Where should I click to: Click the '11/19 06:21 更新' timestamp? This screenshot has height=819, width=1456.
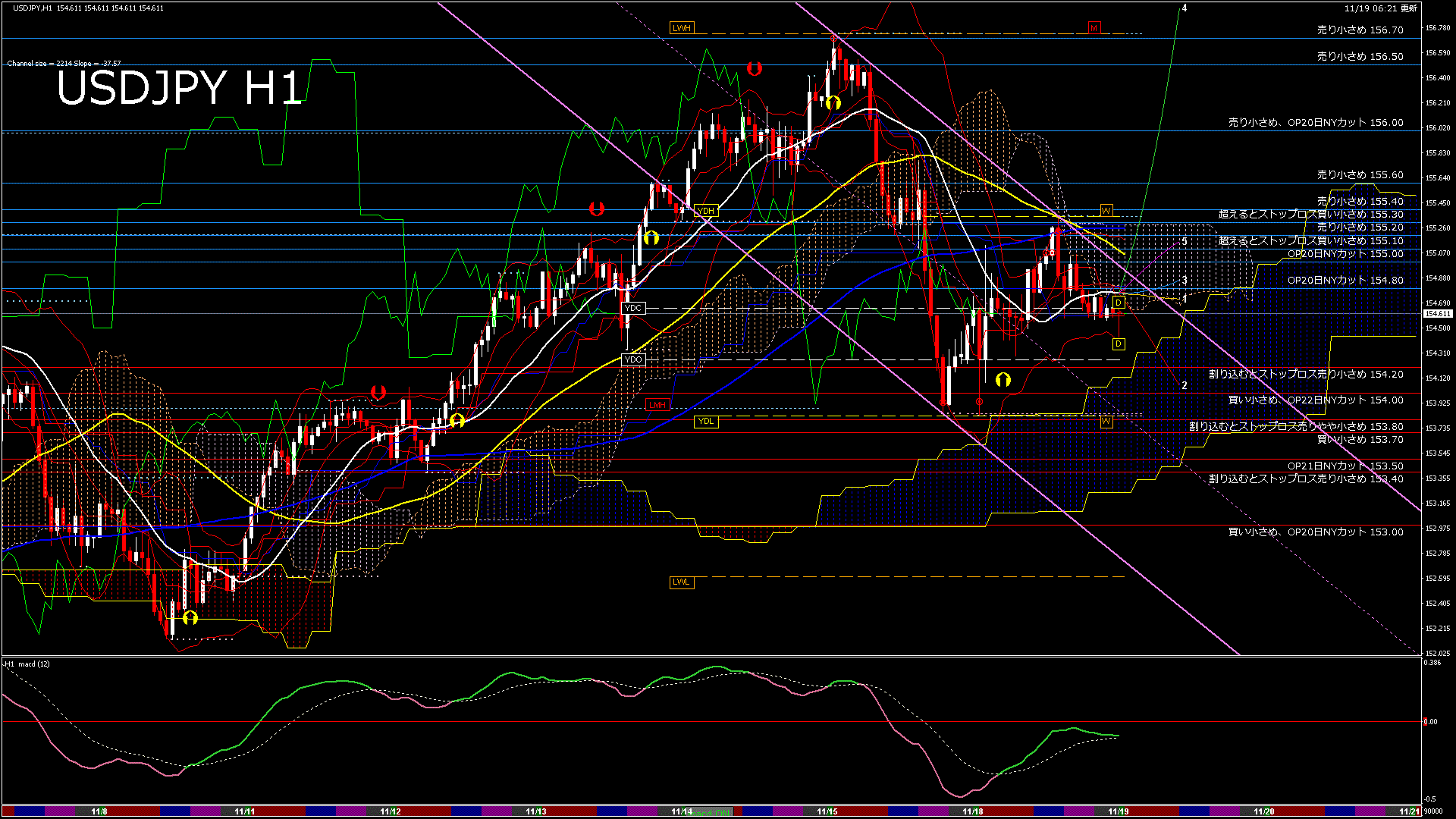pyautogui.click(x=1381, y=8)
